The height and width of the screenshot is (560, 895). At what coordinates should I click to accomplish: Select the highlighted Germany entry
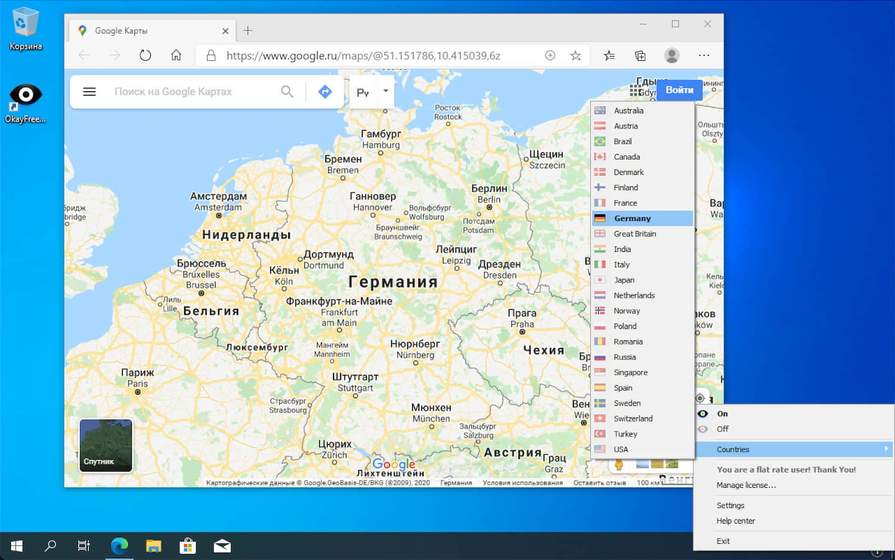coord(643,219)
